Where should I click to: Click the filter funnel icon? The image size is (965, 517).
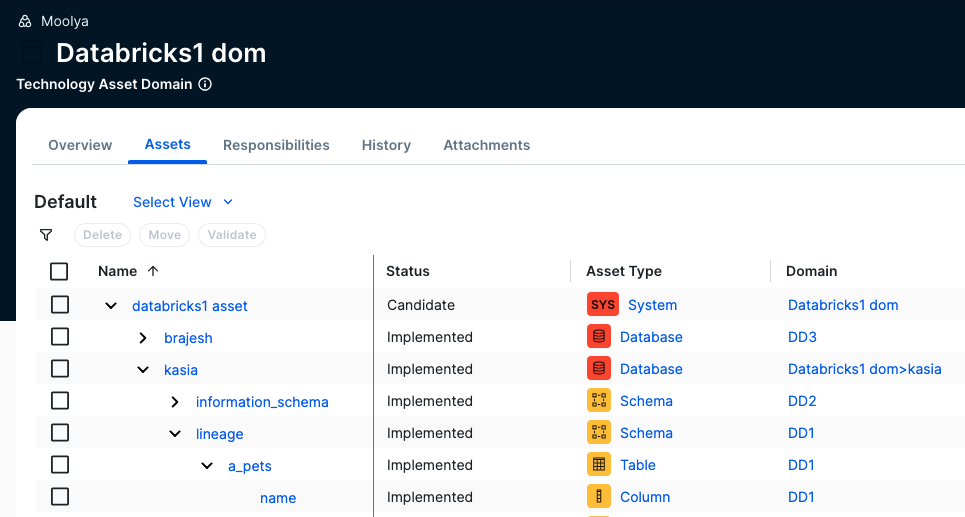point(46,235)
